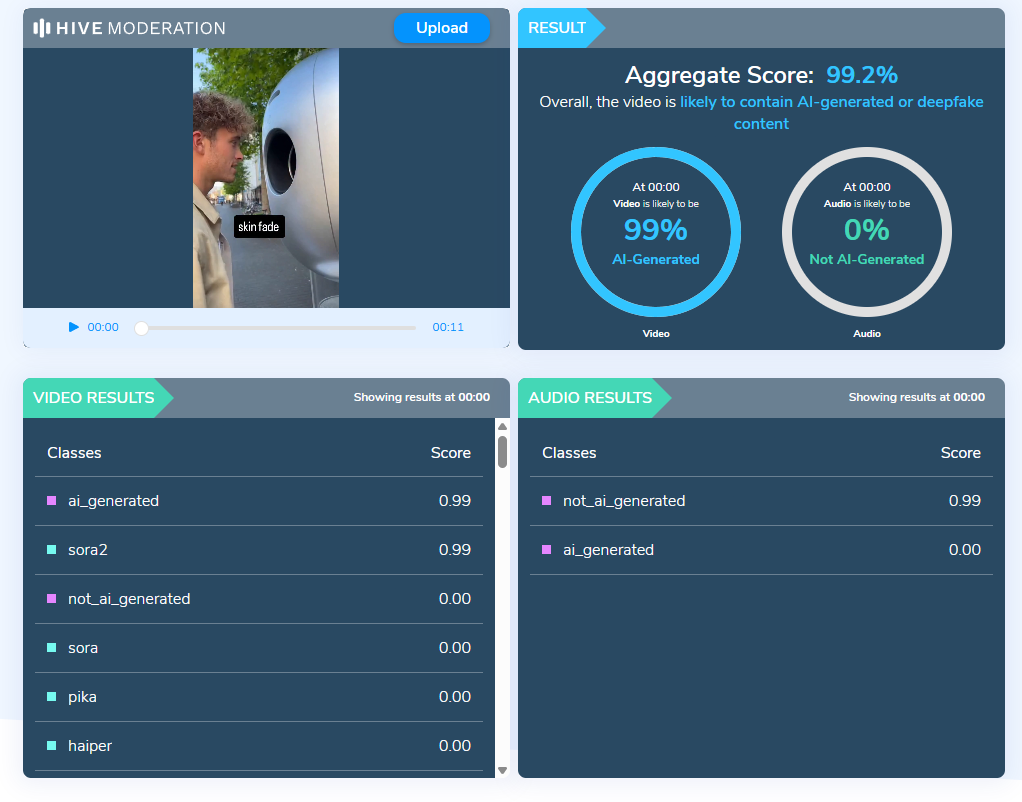Click the sora class color icon
Image resolution: width=1022 pixels, height=802 pixels.
[52, 648]
